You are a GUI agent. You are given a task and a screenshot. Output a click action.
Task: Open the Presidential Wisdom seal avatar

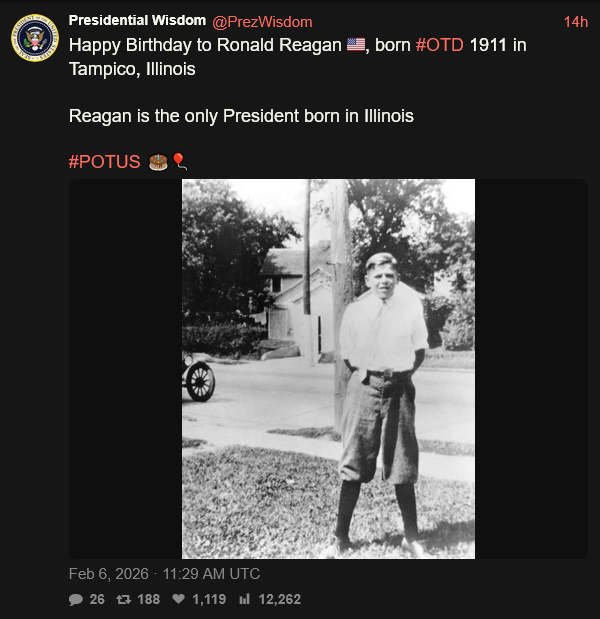[35, 38]
